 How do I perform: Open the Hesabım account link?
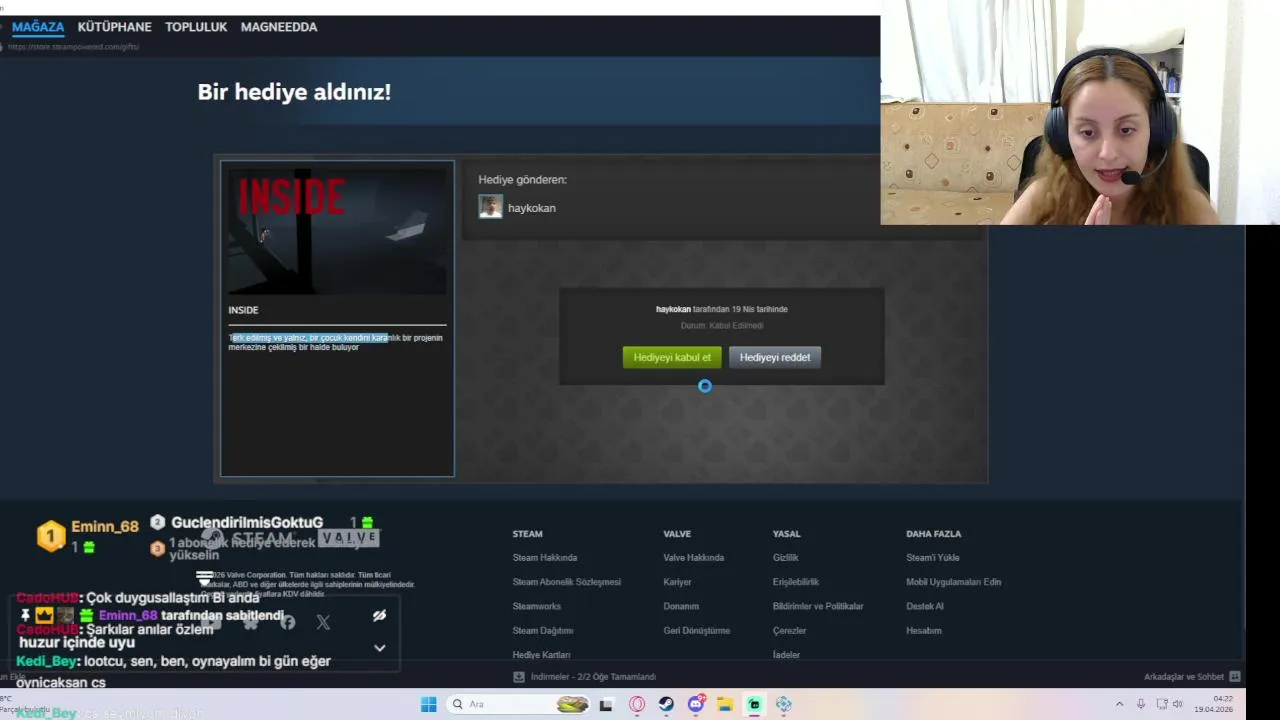click(x=924, y=631)
